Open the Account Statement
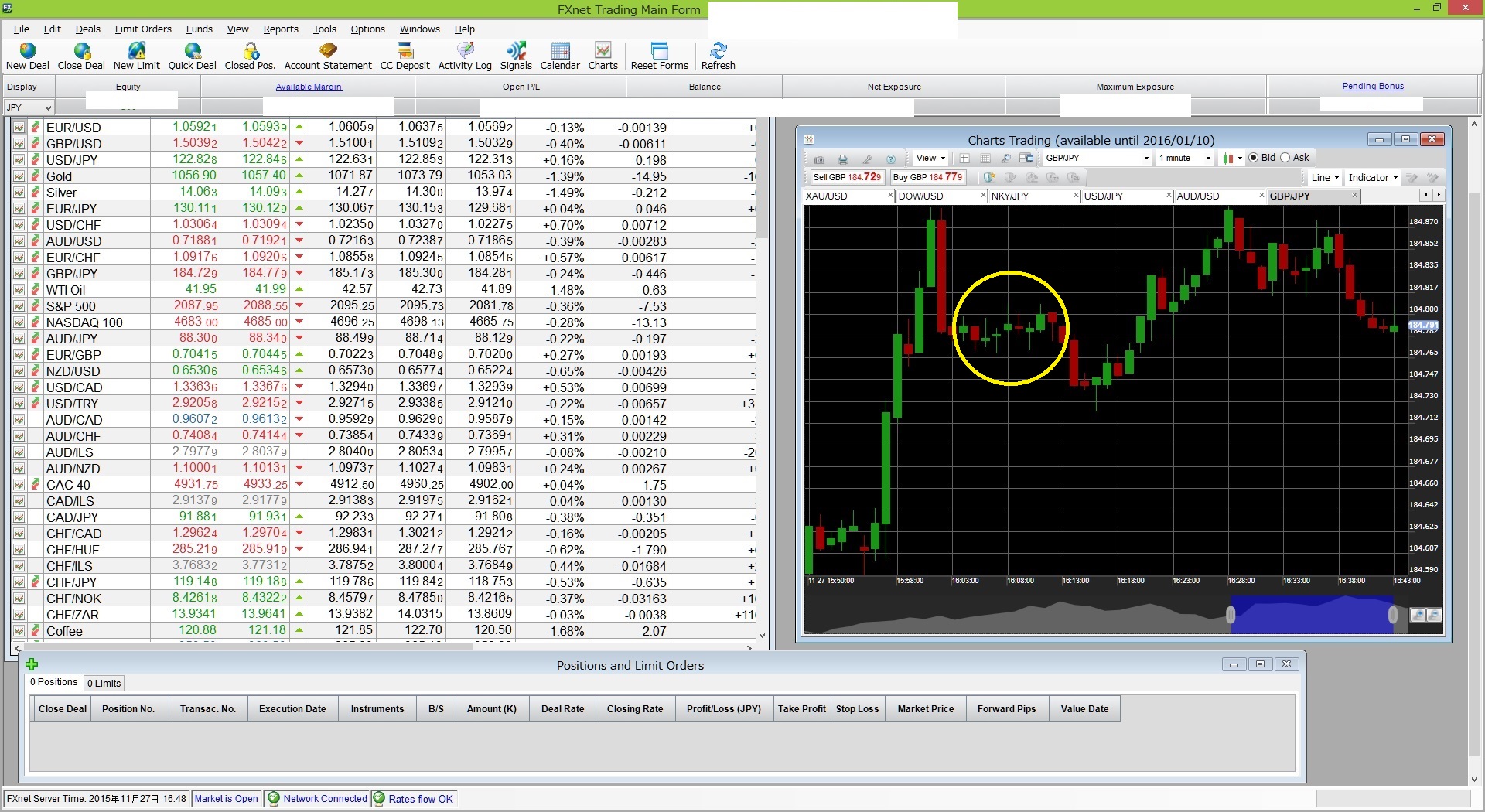1485x812 pixels. click(328, 56)
